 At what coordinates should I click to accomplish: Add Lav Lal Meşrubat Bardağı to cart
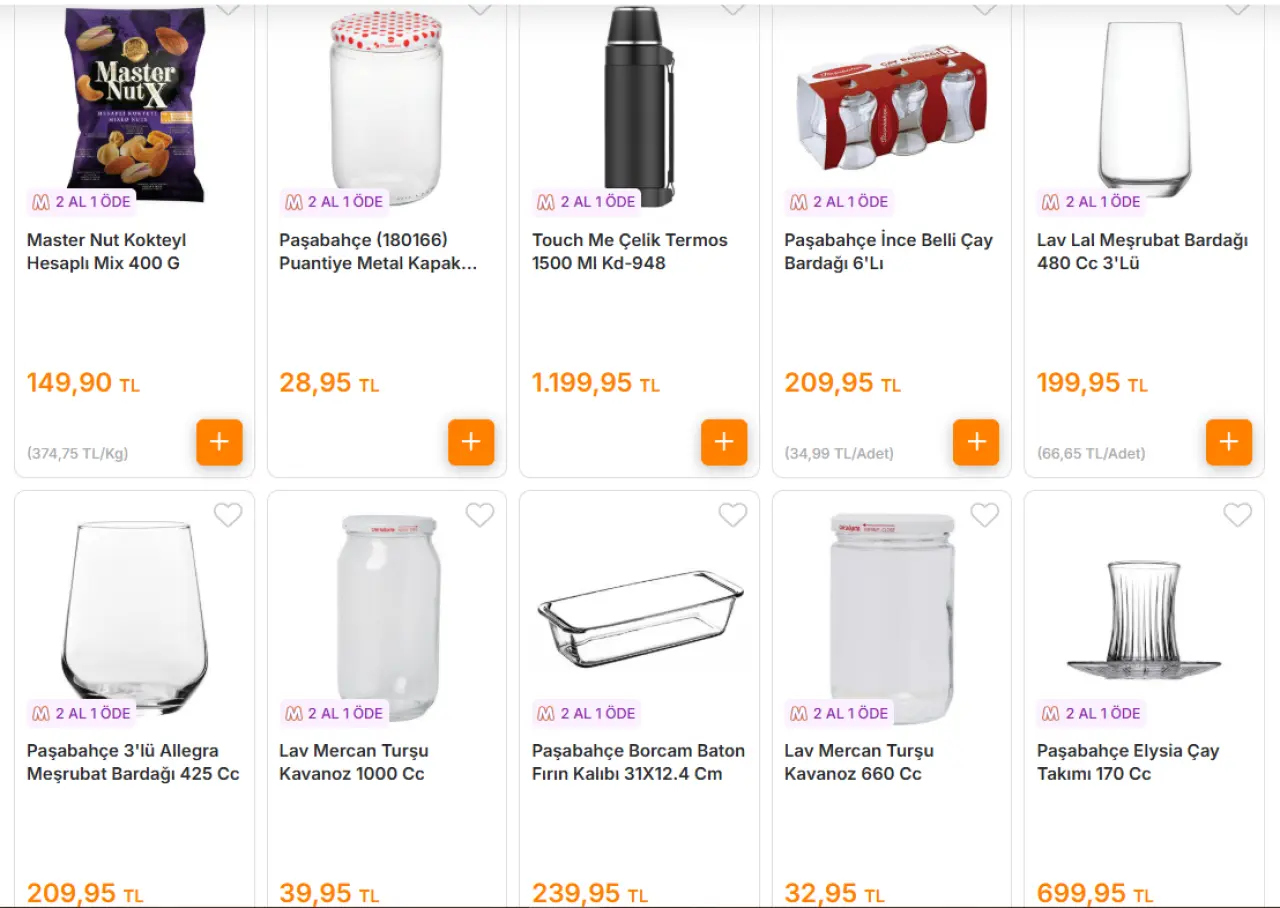point(1229,442)
